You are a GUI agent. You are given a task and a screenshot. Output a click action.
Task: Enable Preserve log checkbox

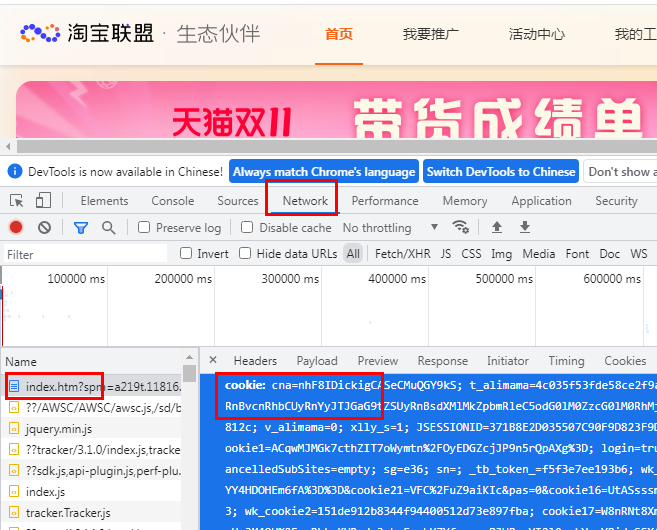point(144,227)
